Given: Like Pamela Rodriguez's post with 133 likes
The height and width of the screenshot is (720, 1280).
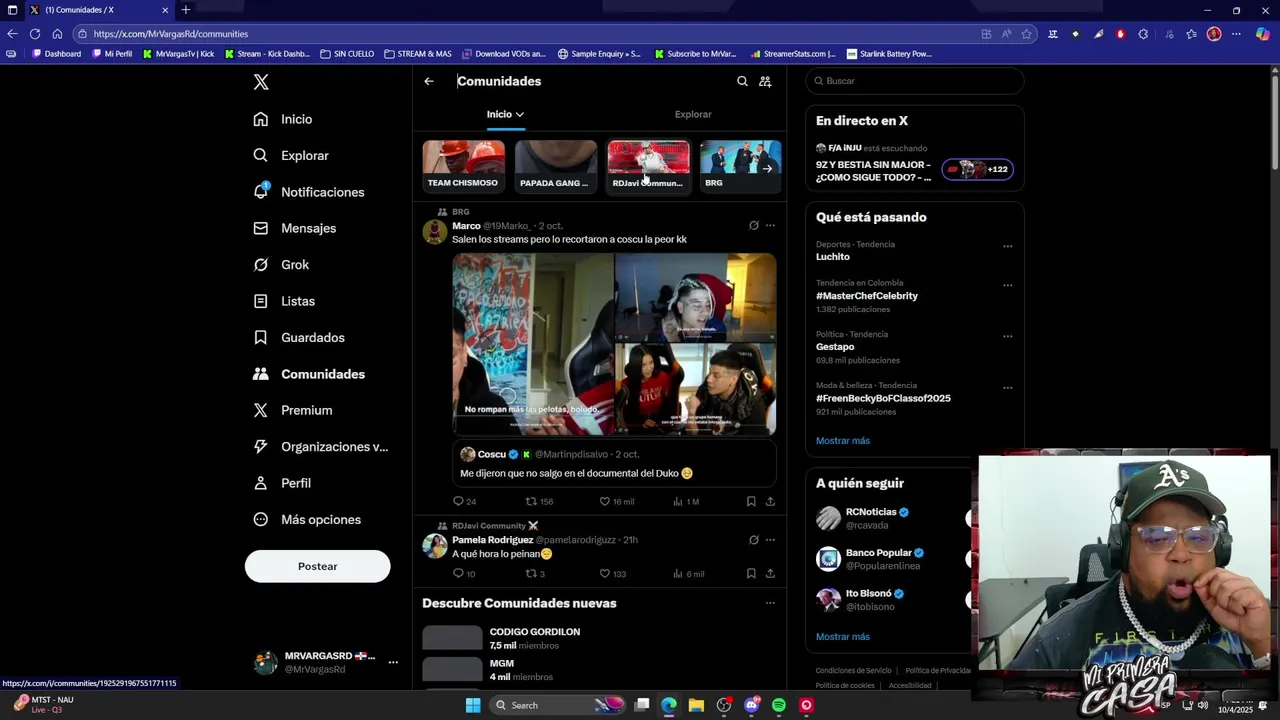Looking at the screenshot, I should [x=612, y=574].
